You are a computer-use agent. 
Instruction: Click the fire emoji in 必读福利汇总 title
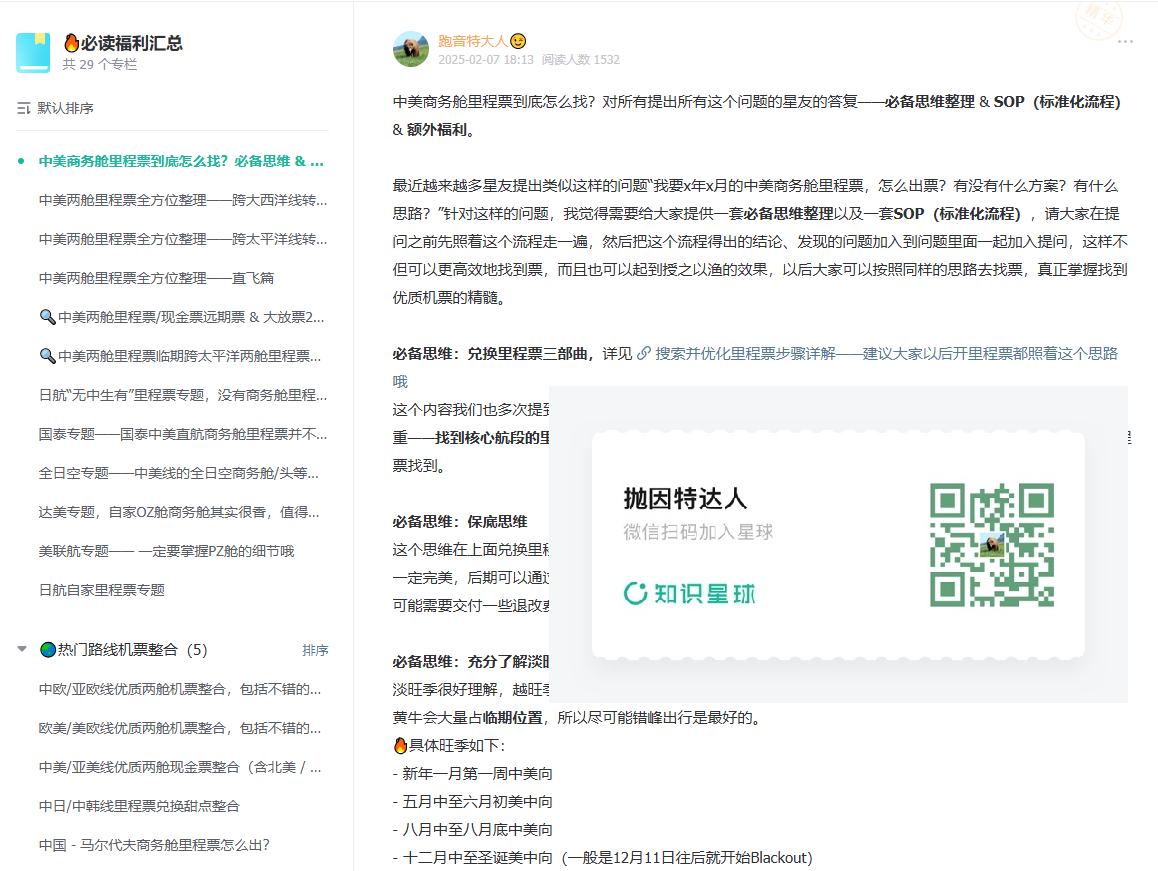tap(72, 43)
